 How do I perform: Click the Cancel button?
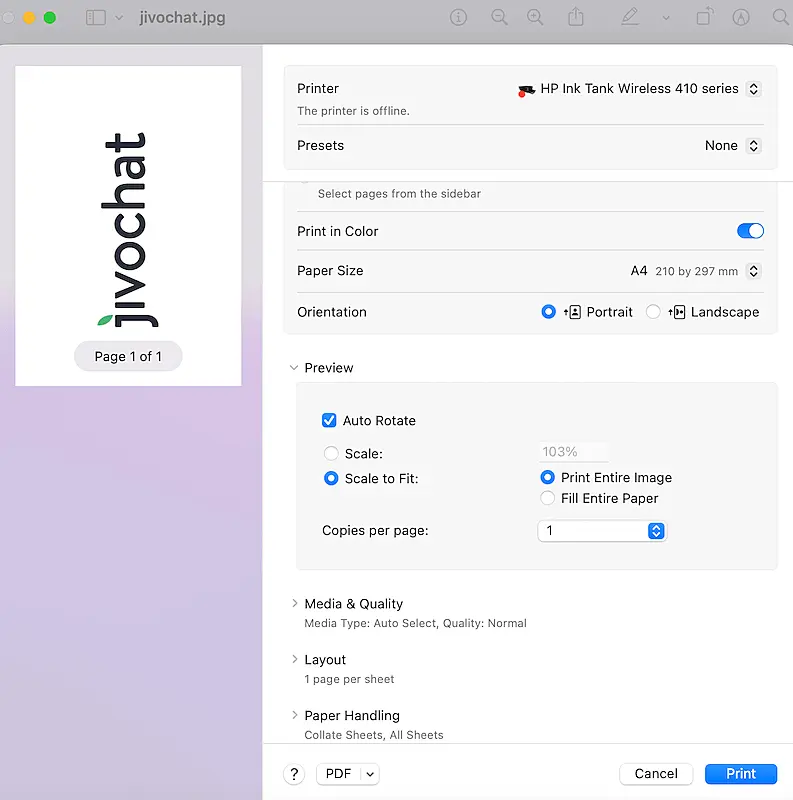656,774
